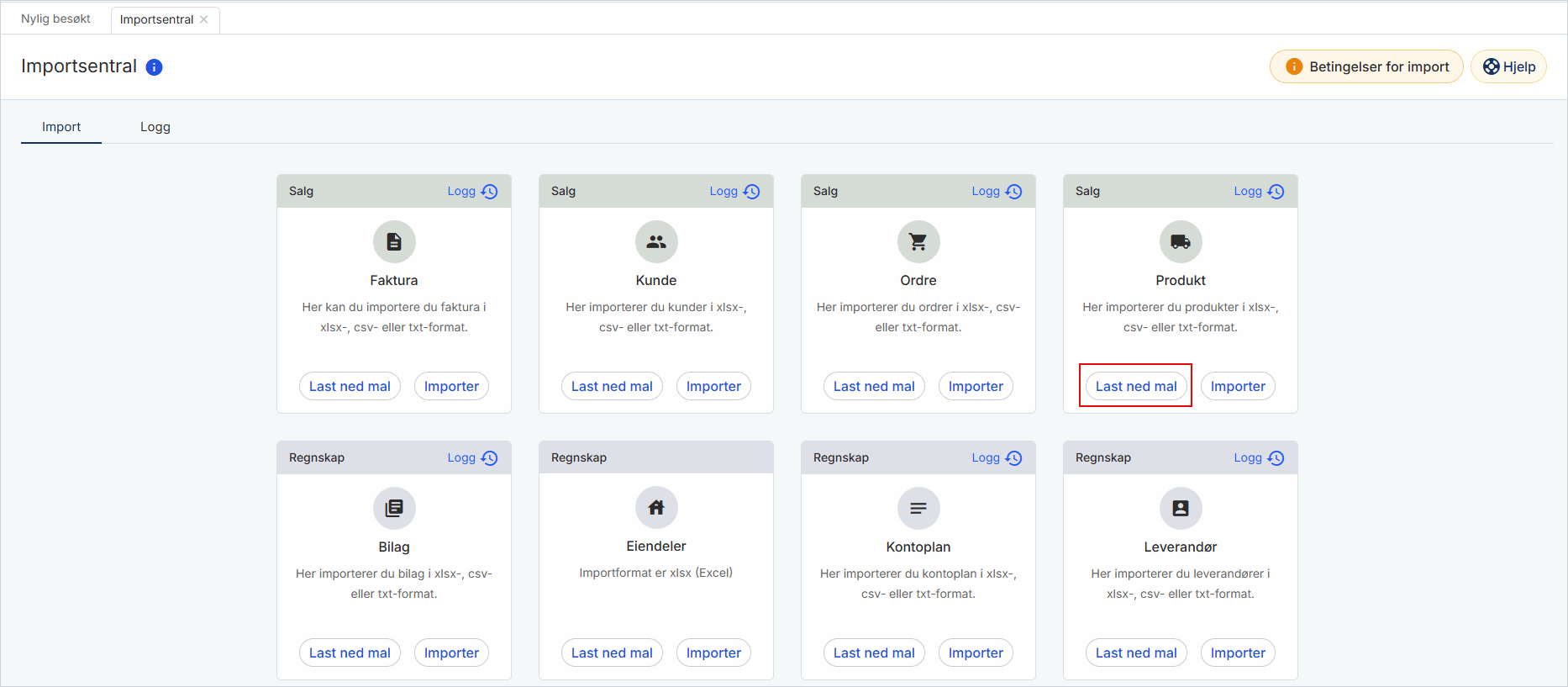Close the Importsentral tab
Screen dimensions: 1568x687
tap(204, 19)
